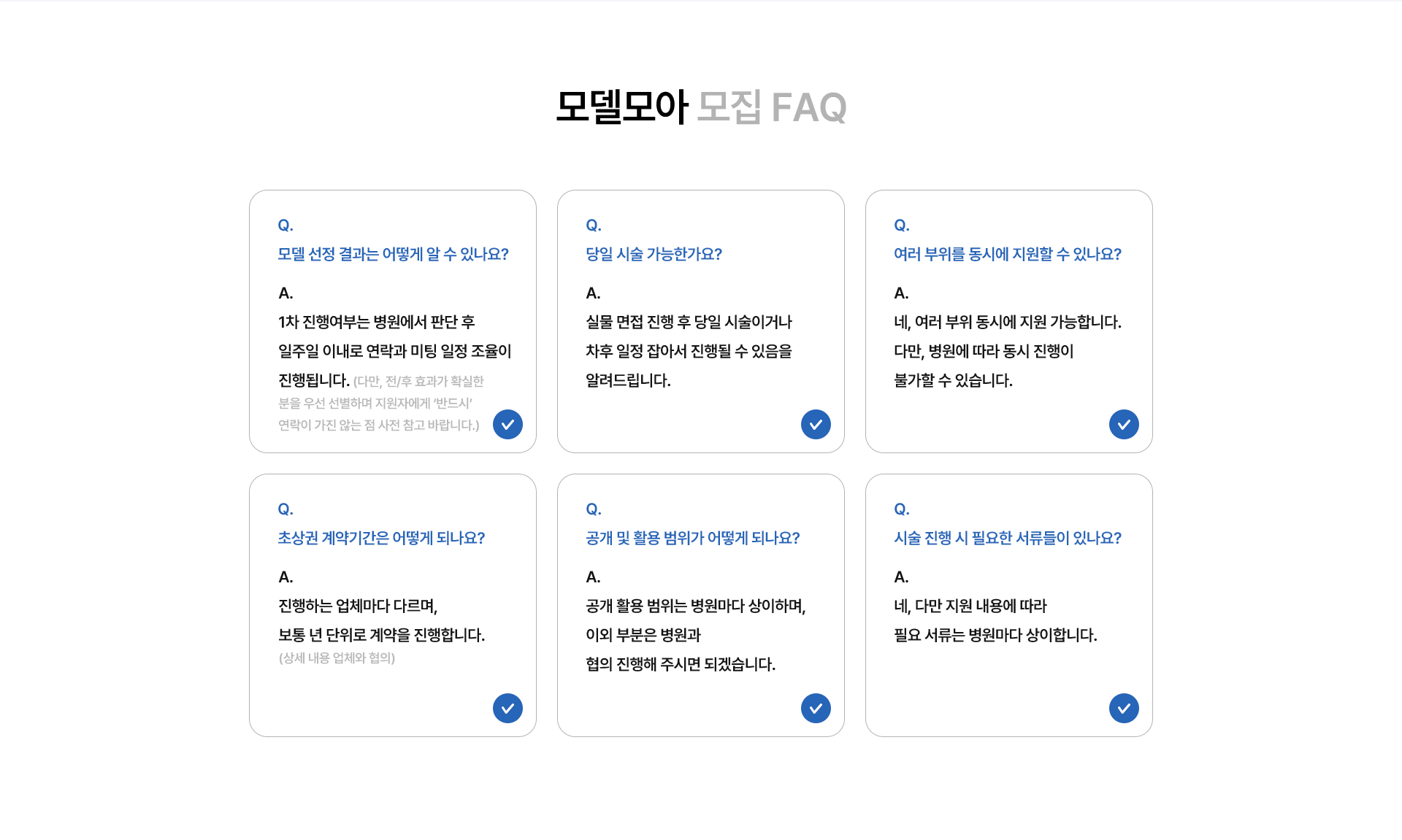The width and height of the screenshot is (1402, 840).
Task: Click checkmark icon on model selection result card
Action: click(507, 424)
